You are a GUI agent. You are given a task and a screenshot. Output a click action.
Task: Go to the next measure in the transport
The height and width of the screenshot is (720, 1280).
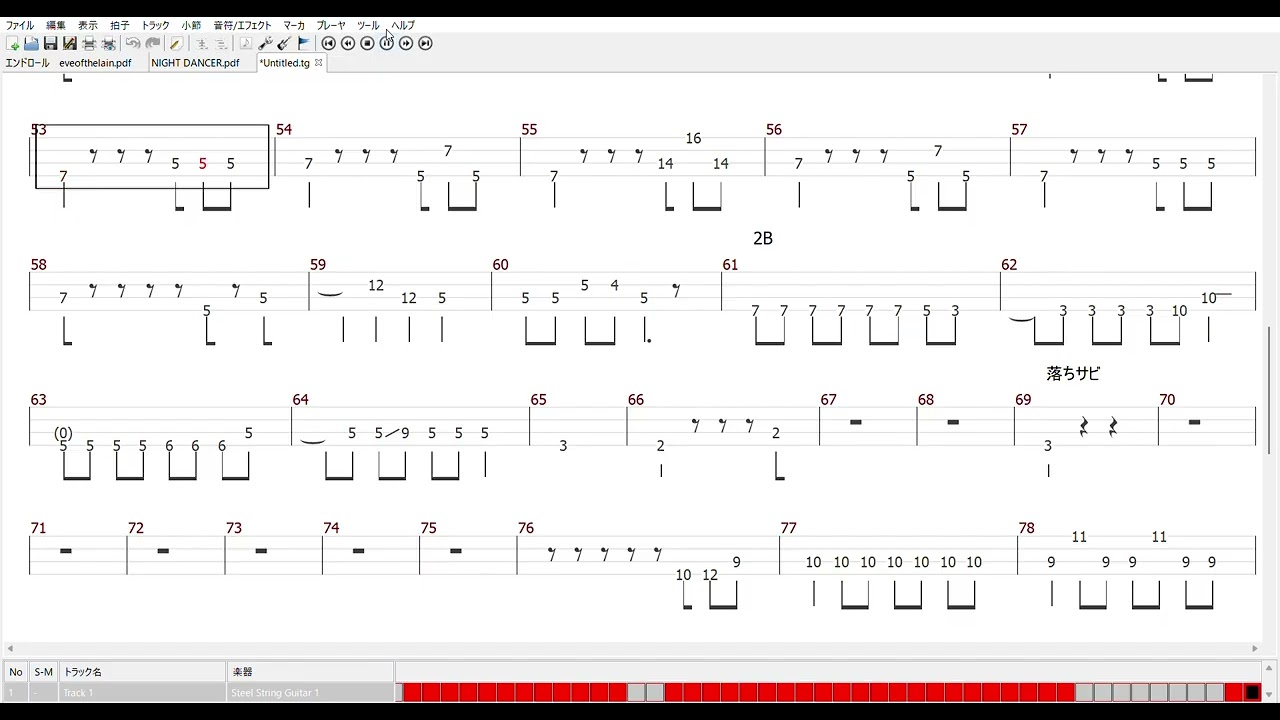pos(406,44)
